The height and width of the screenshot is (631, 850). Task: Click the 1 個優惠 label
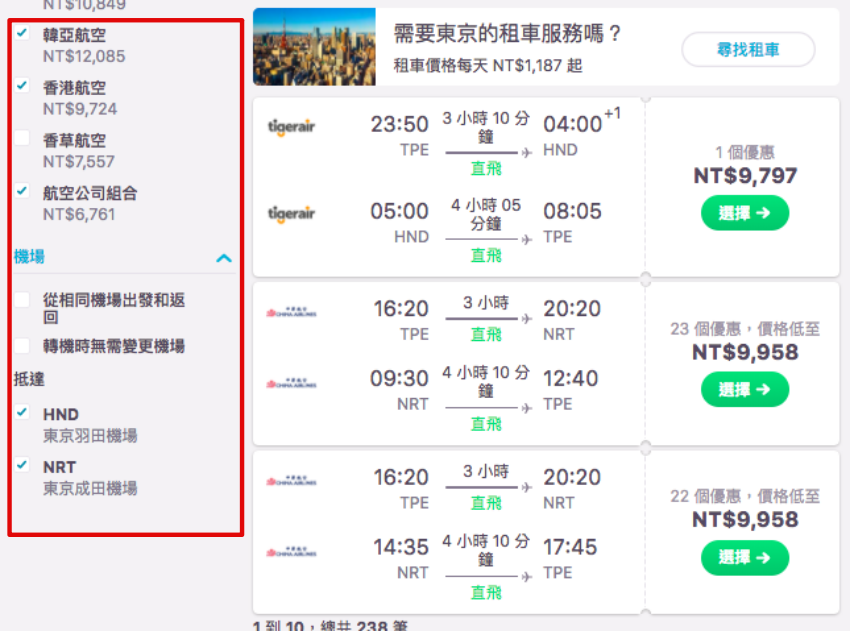[745, 152]
